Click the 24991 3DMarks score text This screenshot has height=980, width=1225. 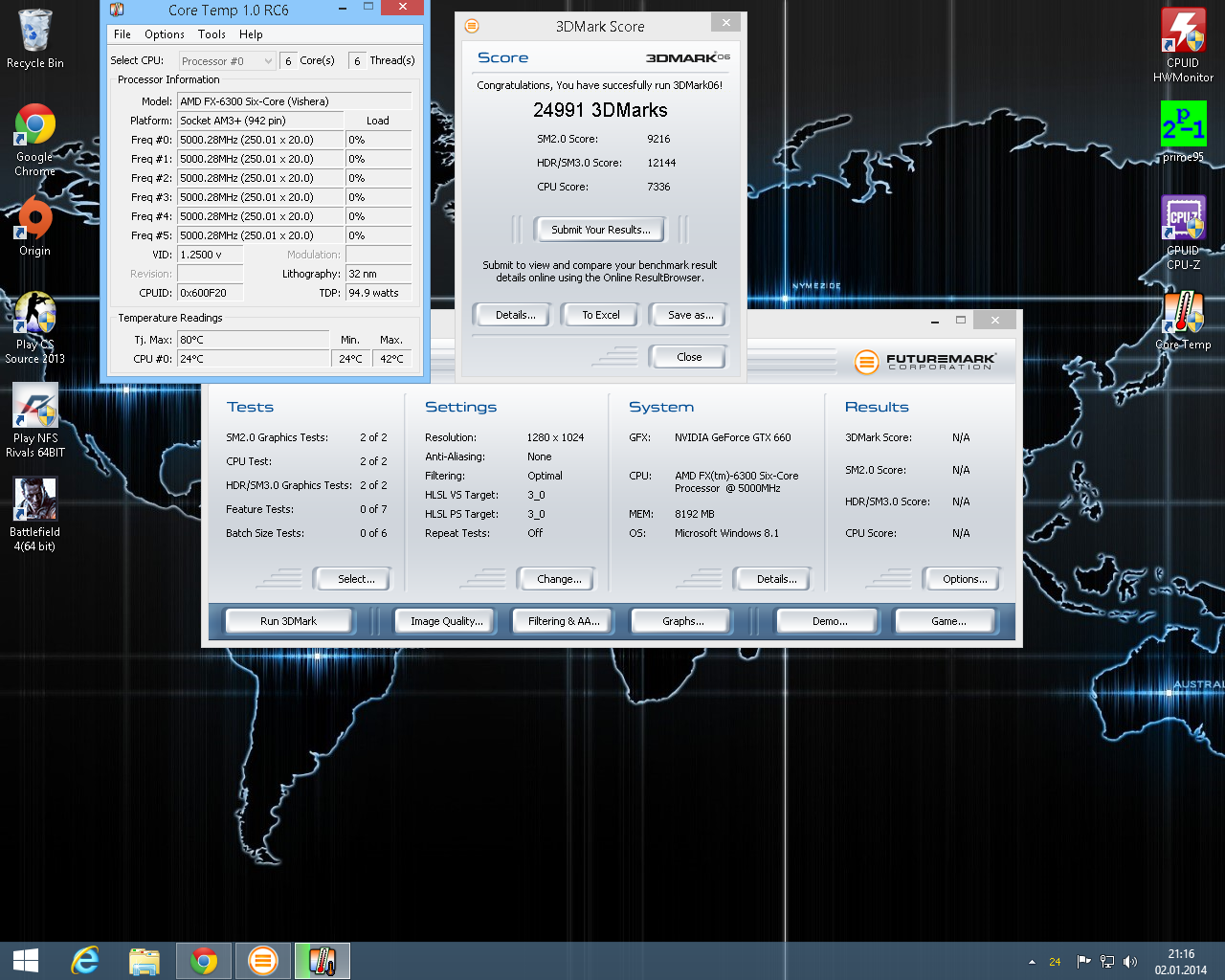[600, 110]
